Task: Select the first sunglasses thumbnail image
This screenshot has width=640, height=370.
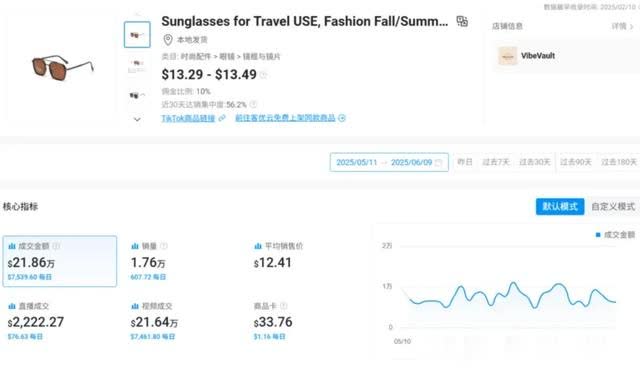Action: [x=137, y=35]
